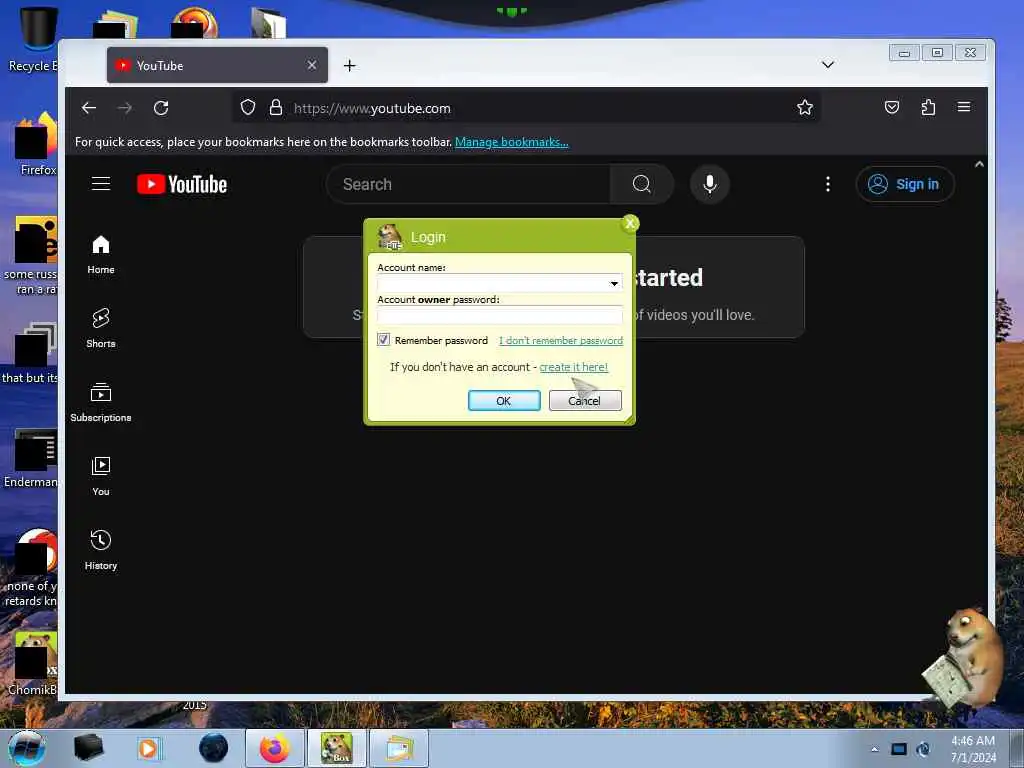Image resolution: width=1024 pixels, height=768 pixels.
Task: Open Firefox extensions puzzle icon
Action: pyautogui.click(x=928, y=108)
